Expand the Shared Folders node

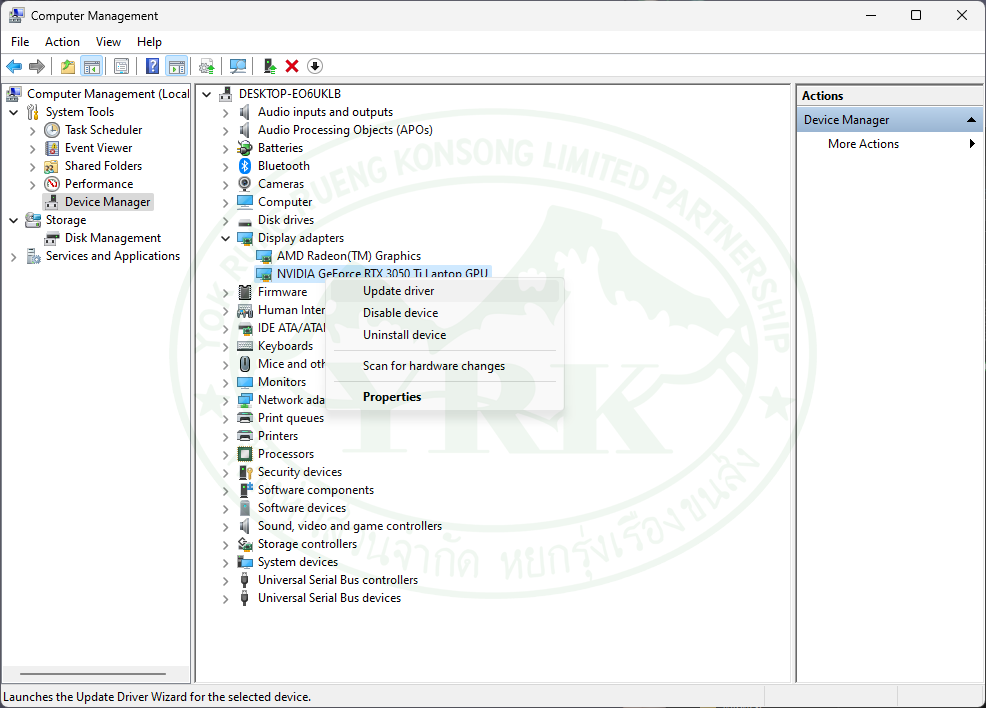click(x=33, y=167)
